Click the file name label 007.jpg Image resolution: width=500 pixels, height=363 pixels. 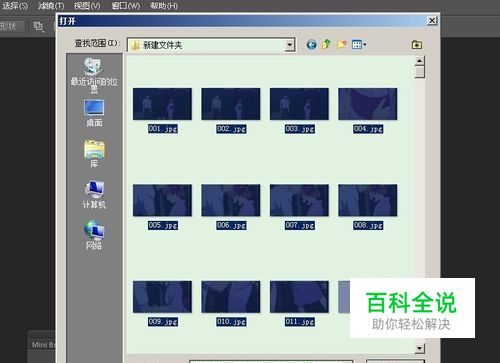pyautogui.click(x=300, y=225)
